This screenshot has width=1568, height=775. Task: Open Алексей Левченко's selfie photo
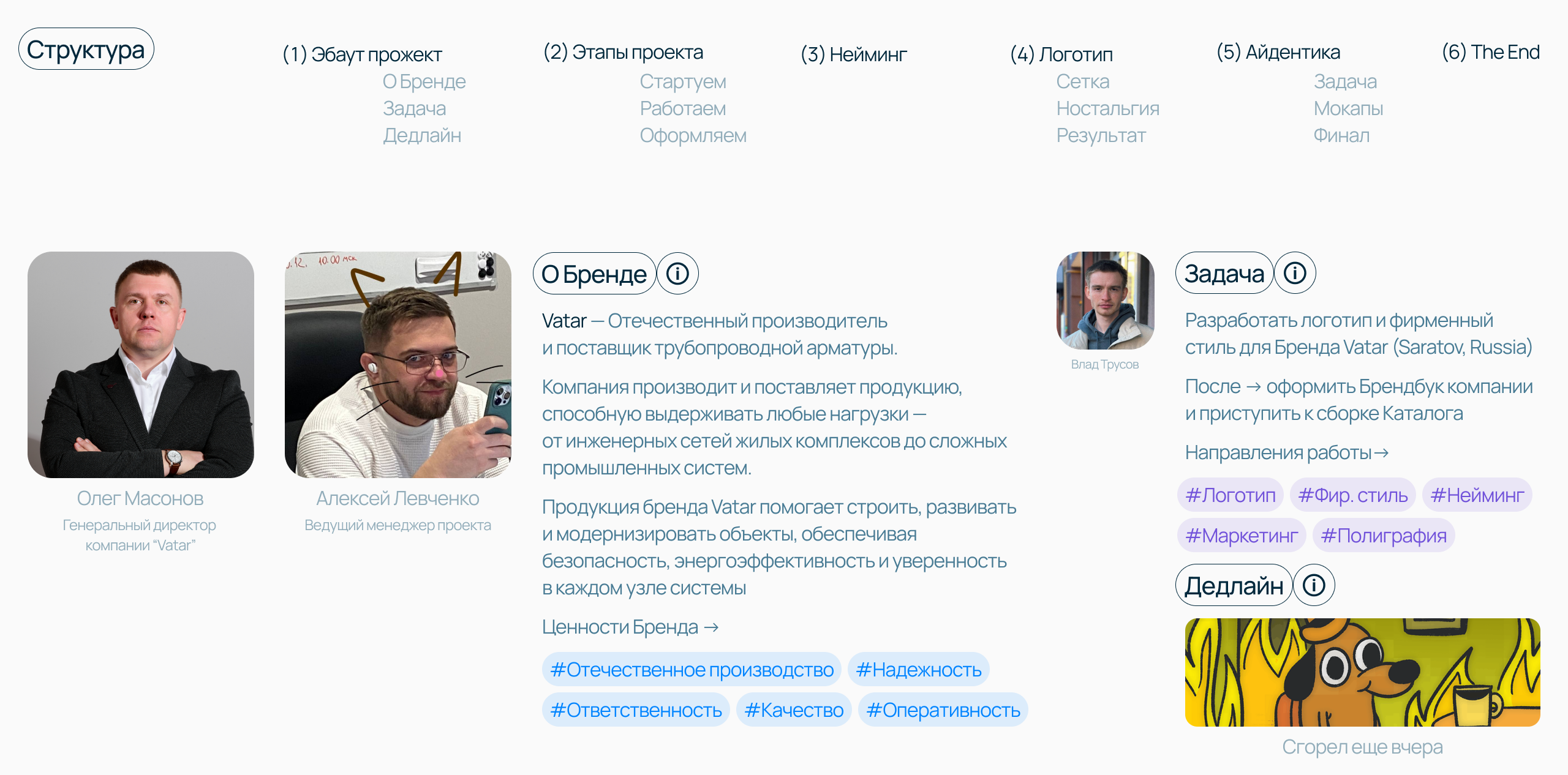click(x=398, y=365)
